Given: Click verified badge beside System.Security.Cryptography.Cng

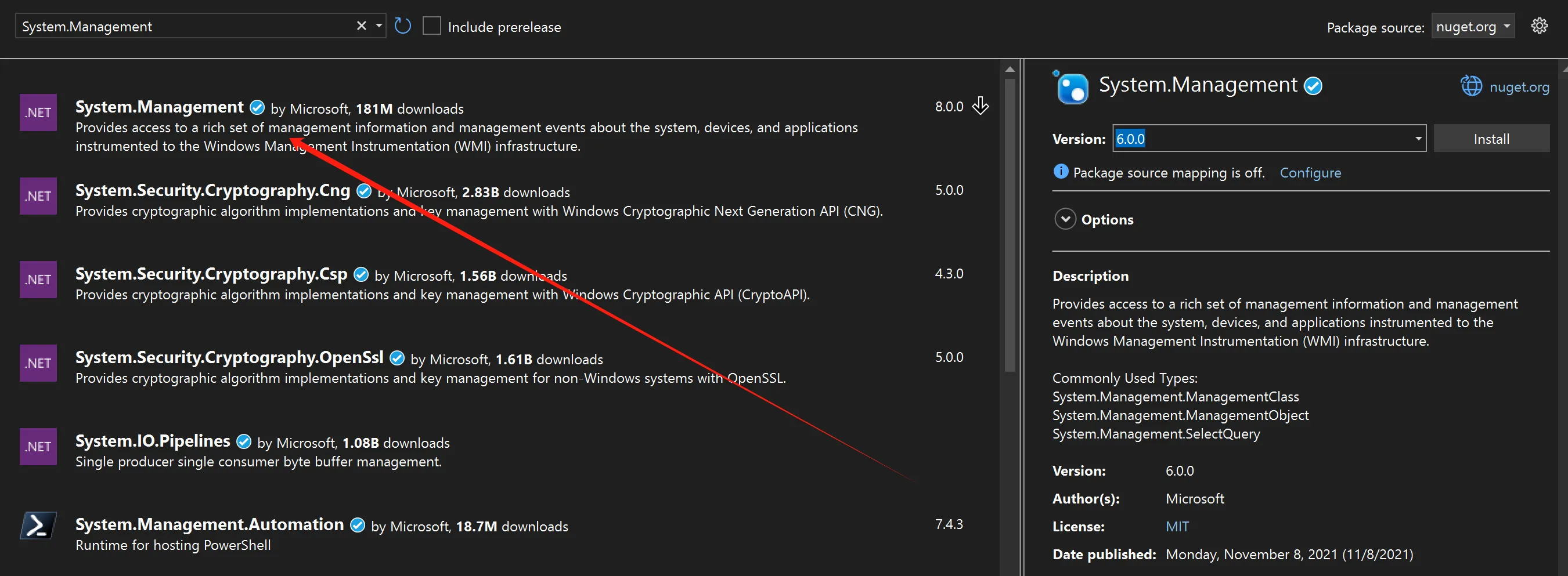Looking at the screenshot, I should 364,191.
